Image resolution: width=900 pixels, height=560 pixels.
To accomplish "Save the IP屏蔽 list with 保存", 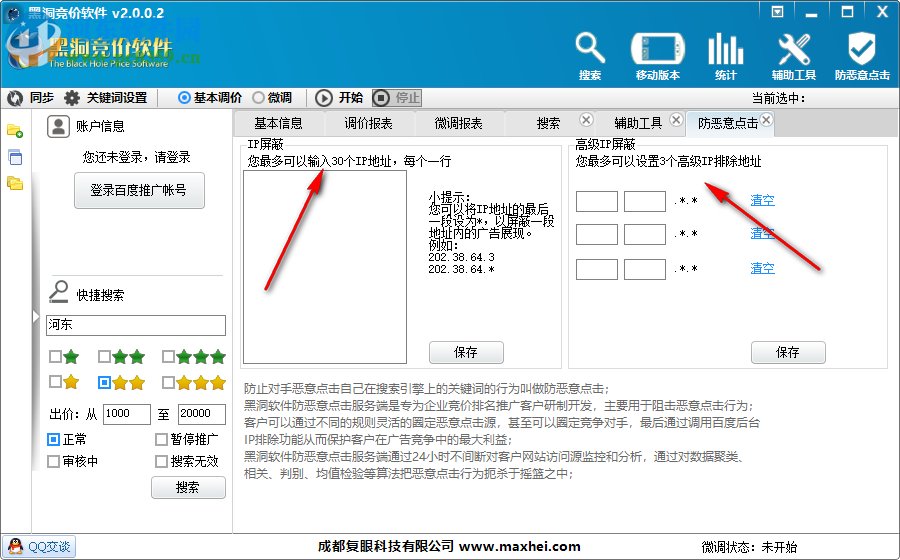I will pos(466,352).
